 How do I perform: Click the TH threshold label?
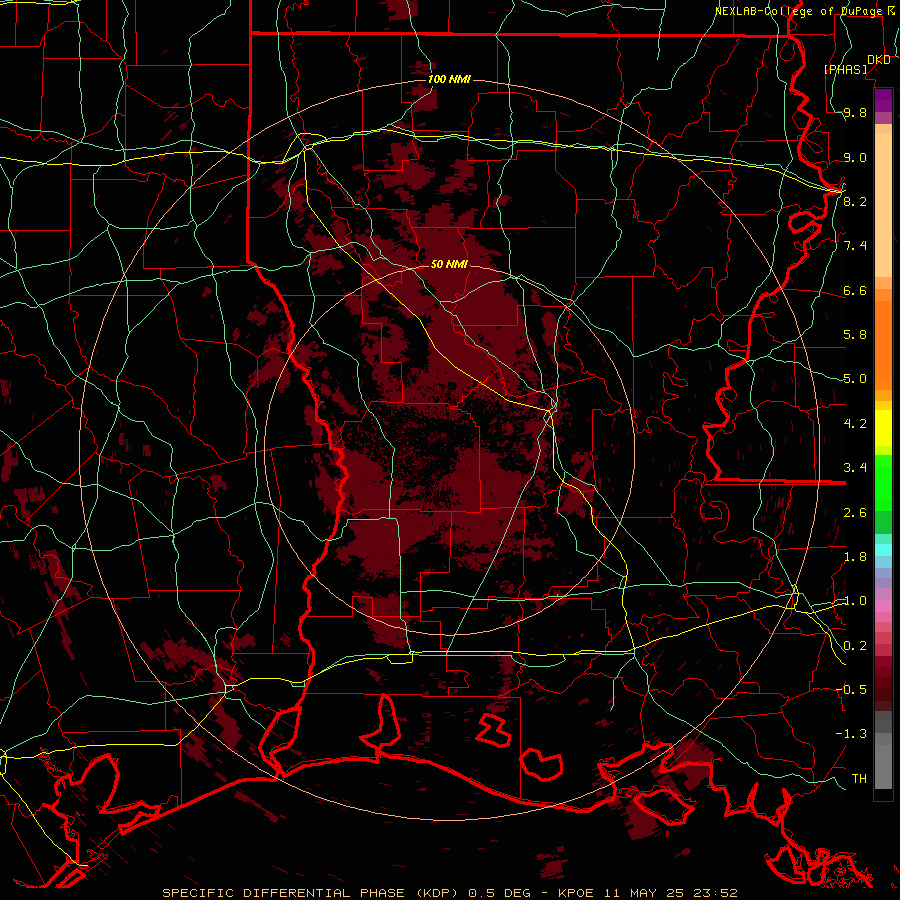click(859, 779)
